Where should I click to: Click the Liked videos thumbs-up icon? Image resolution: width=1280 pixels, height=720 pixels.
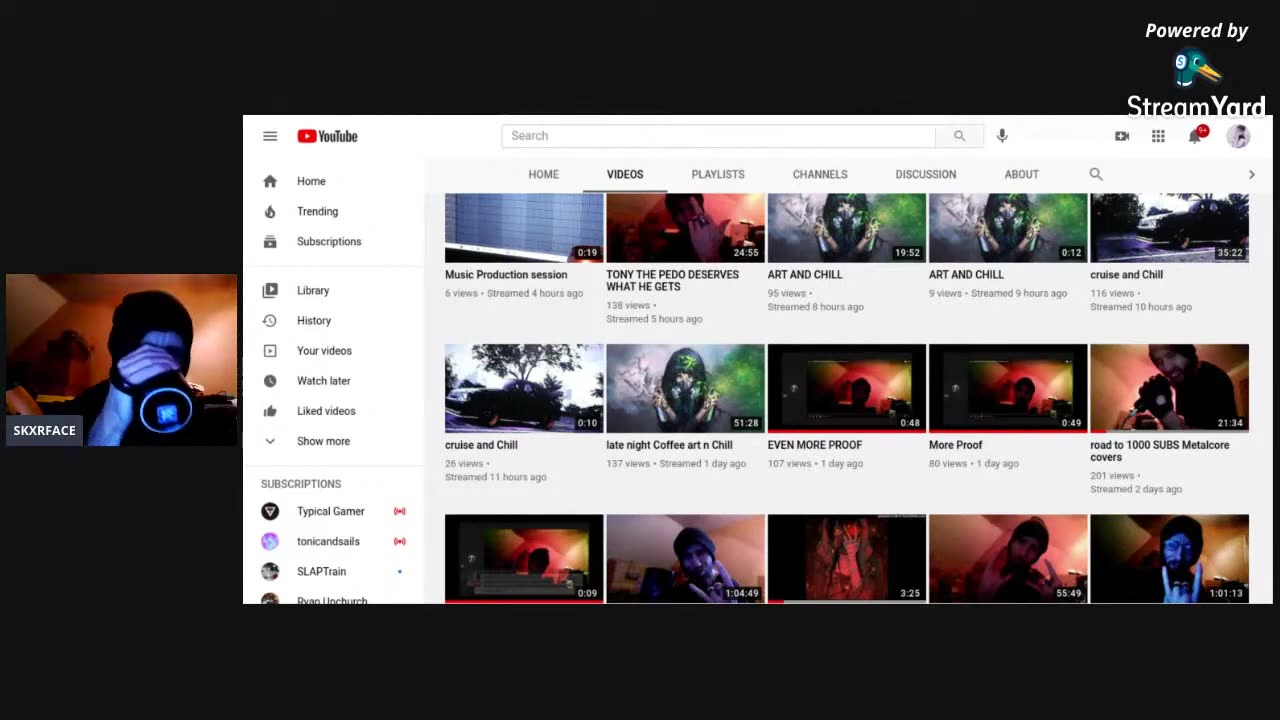click(270, 411)
